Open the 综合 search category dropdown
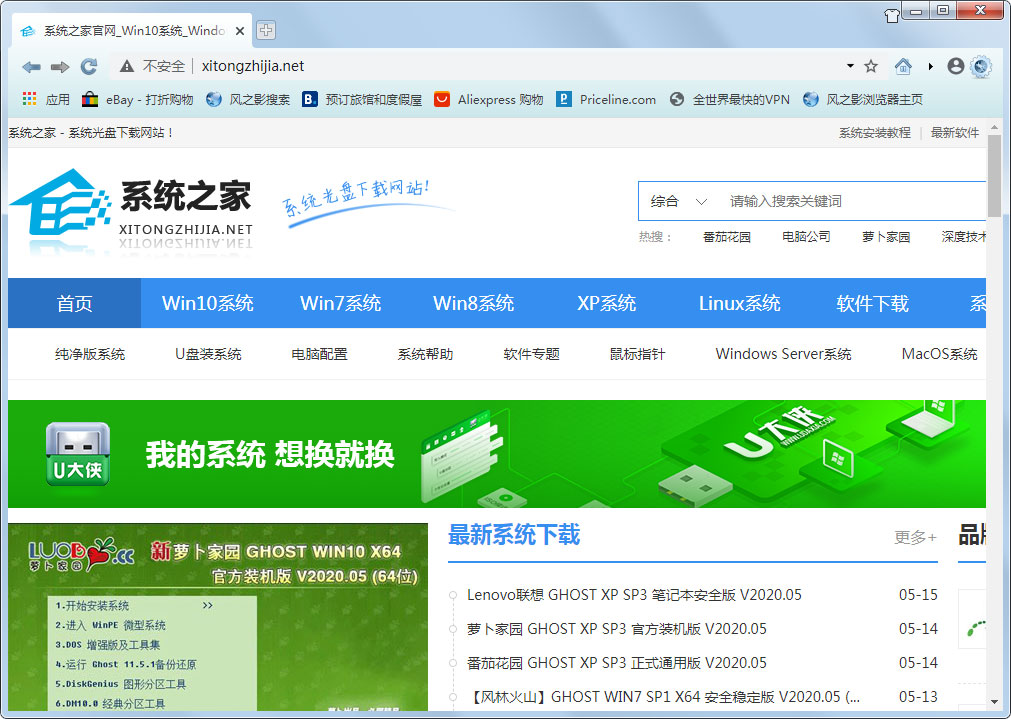1011x719 pixels. pos(679,201)
